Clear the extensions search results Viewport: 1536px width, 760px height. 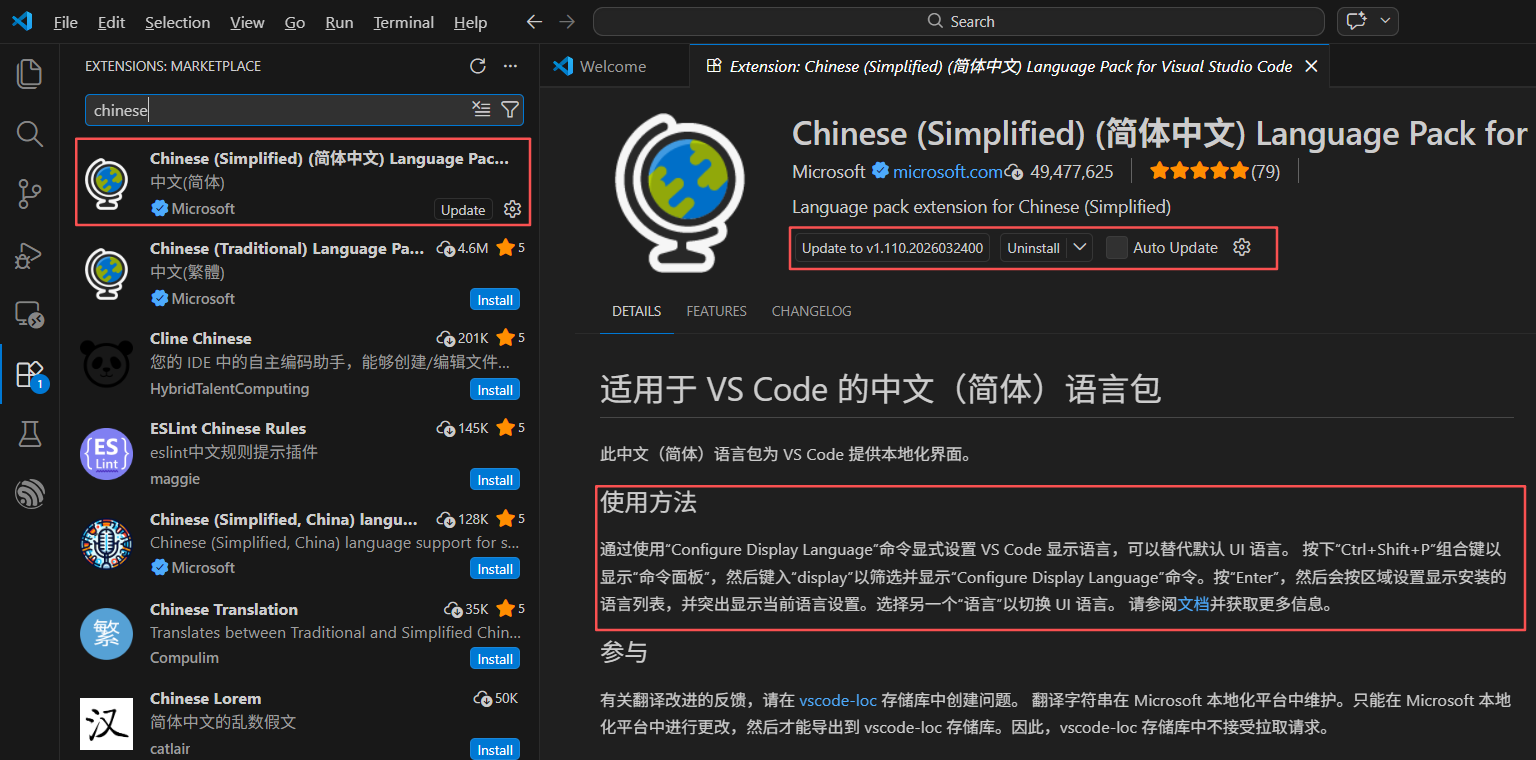[x=482, y=110]
